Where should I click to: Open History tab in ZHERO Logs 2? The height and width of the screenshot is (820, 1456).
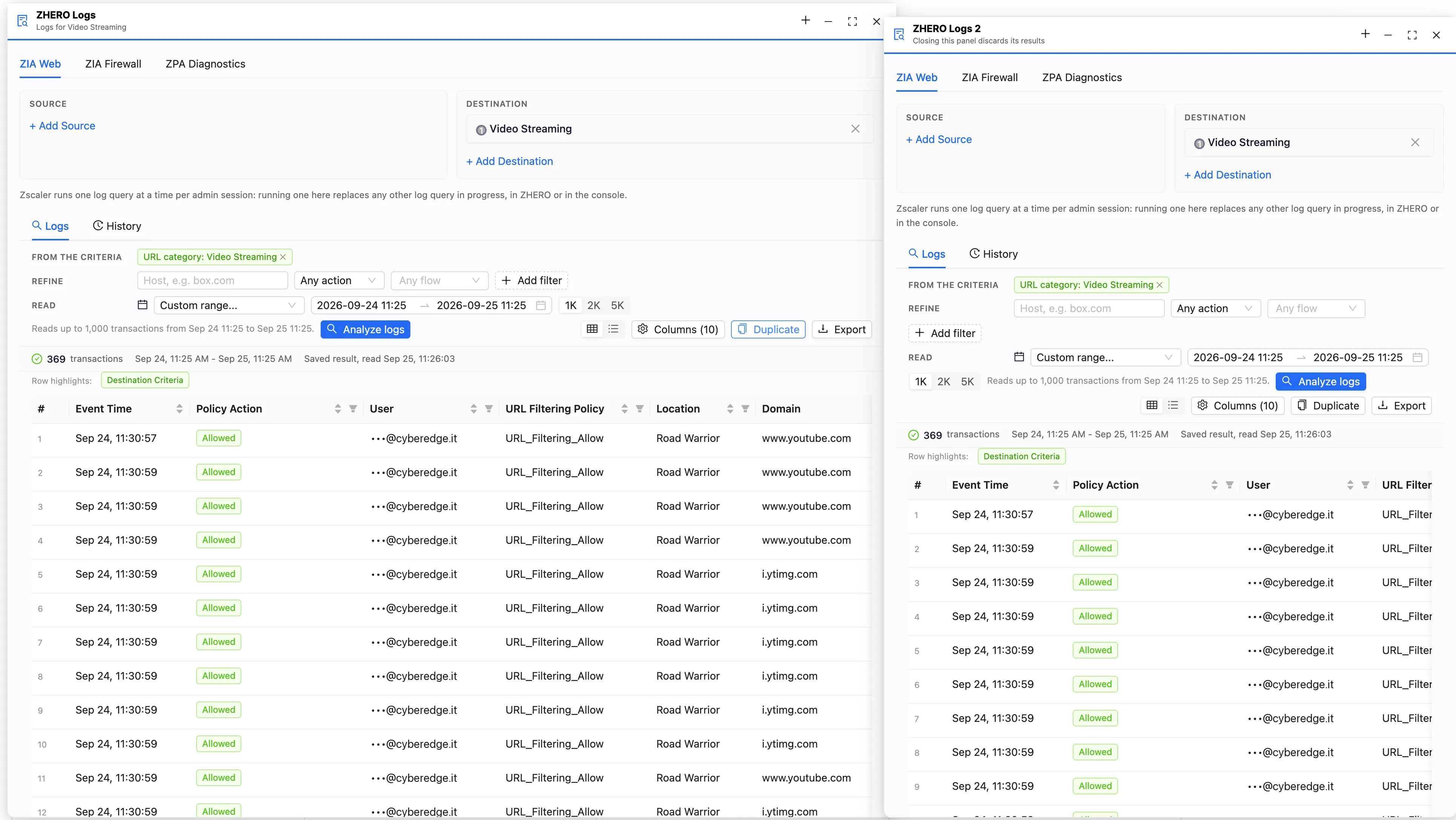tap(994, 254)
